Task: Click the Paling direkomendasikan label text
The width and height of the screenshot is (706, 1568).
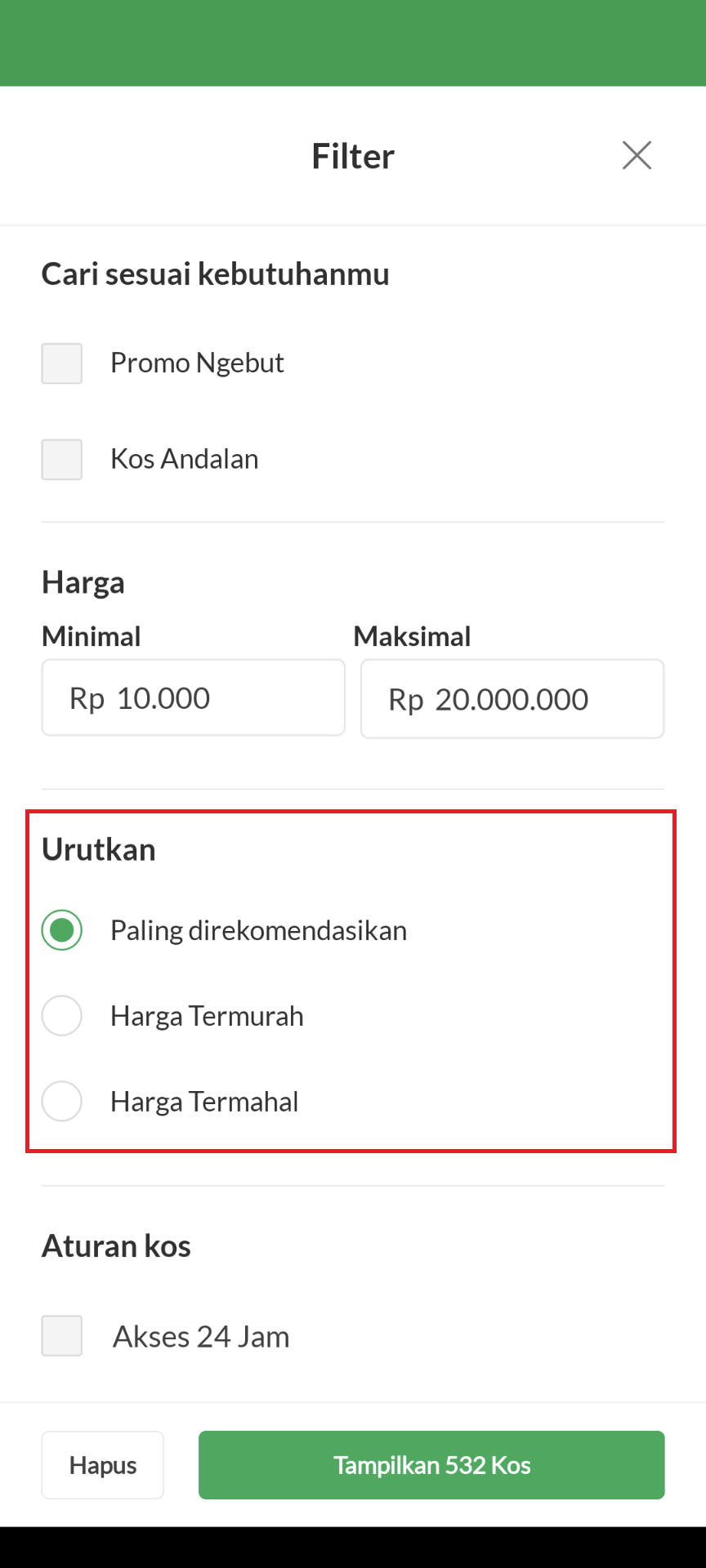Action: [258, 931]
